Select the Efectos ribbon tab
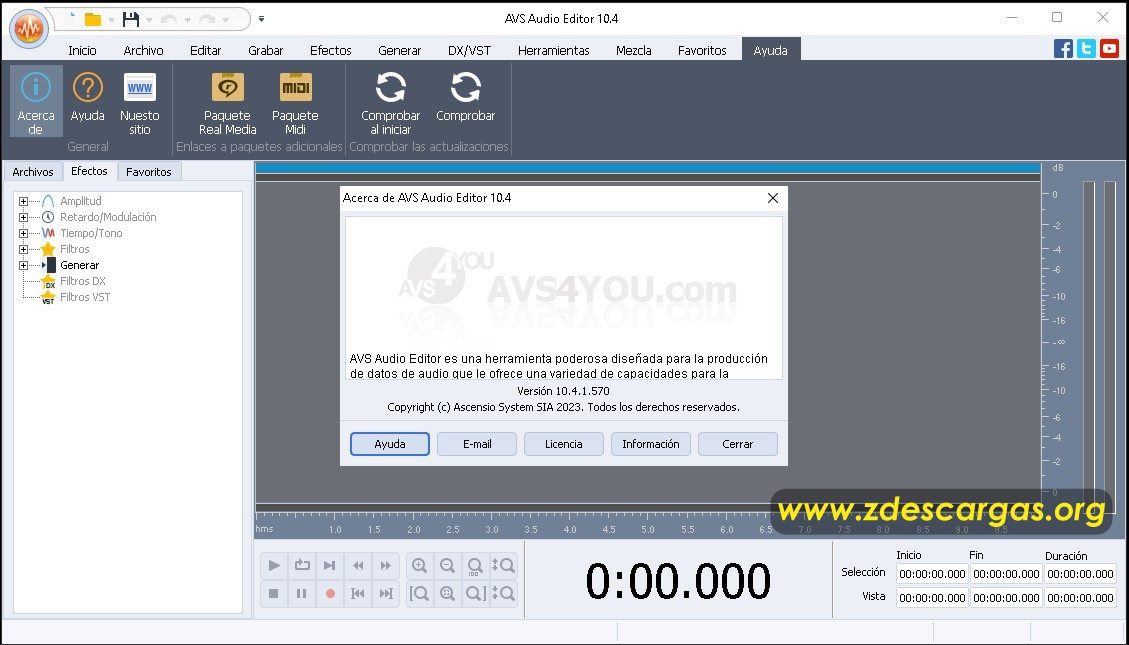Screen dimensions: 1129x645 (330, 50)
